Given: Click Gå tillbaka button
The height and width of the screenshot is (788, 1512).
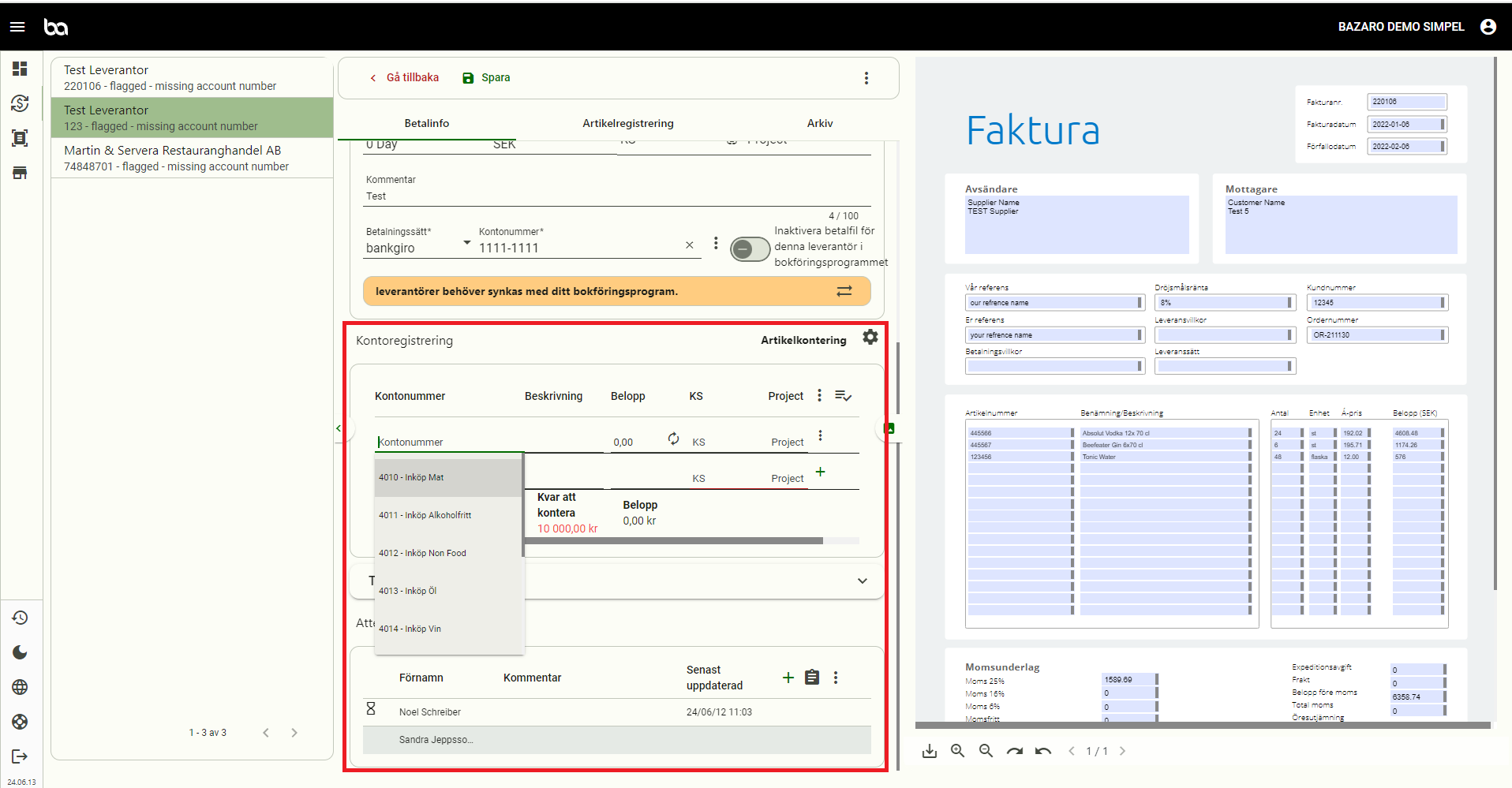Looking at the screenshot, I should click(404, 77).
